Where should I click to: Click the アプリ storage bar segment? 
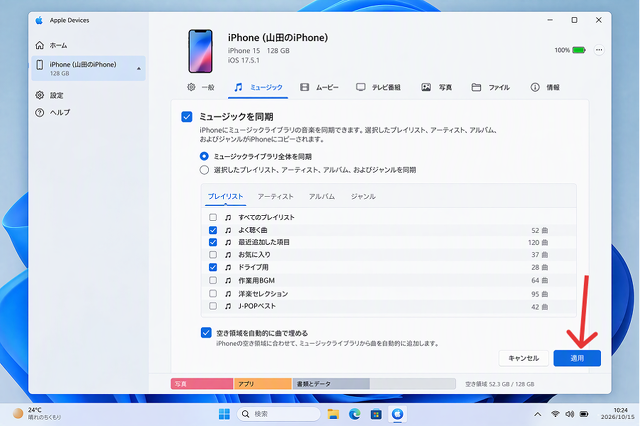click(262, 384)
